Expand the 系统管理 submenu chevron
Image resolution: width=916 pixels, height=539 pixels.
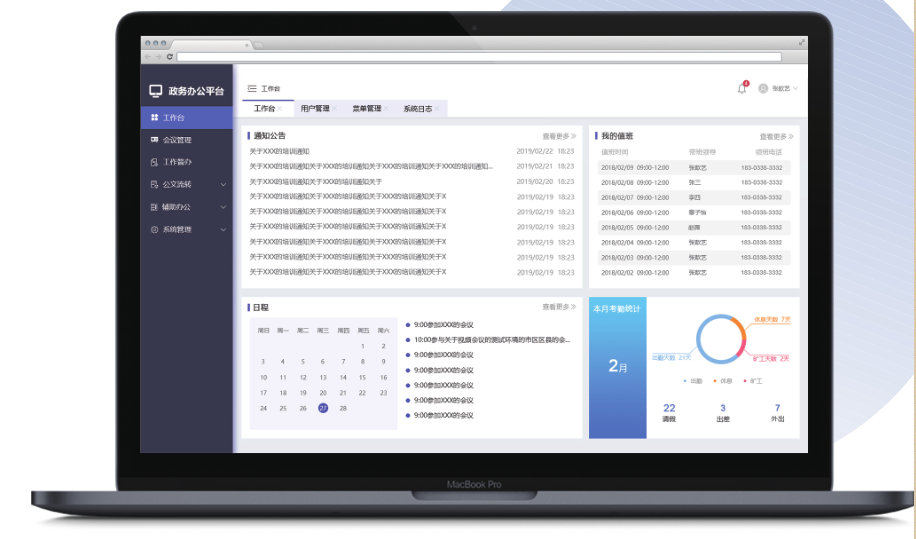tap(223, 229)
